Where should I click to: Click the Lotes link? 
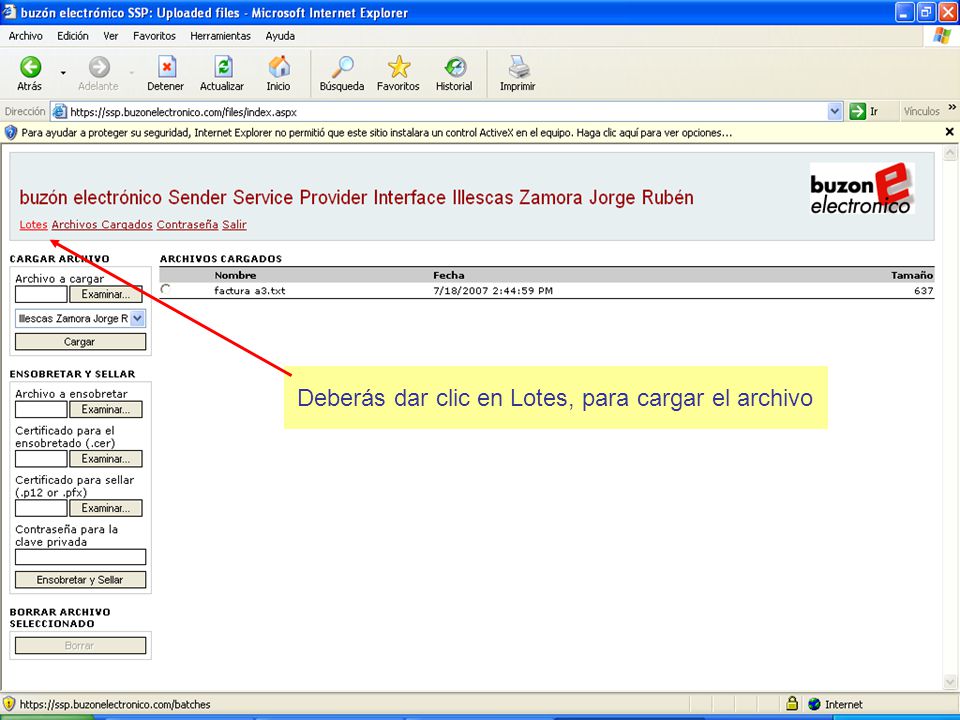[x=33, y=225]
